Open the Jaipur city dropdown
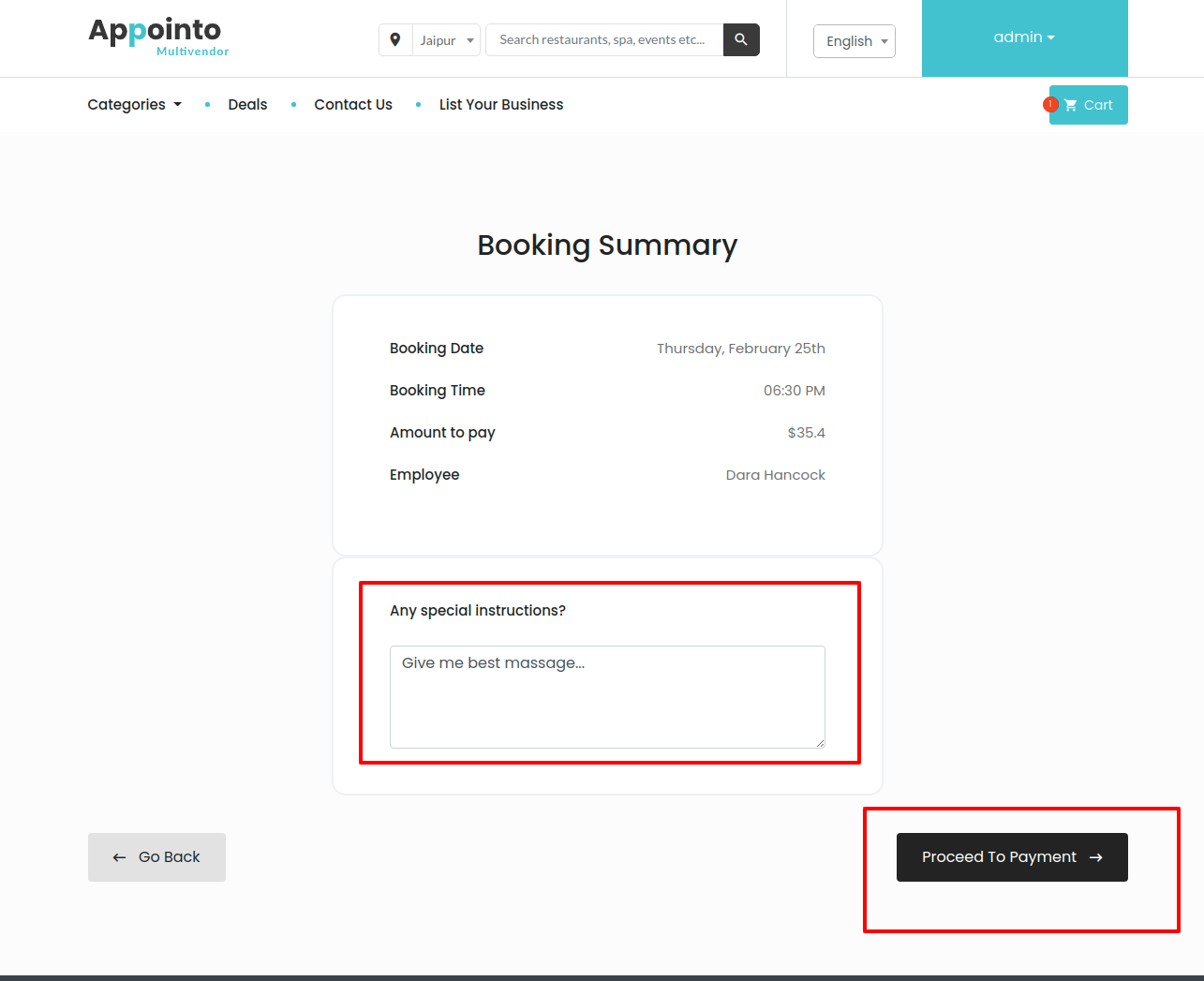This screenshot has height=981, width=1204. click(447, 40)
